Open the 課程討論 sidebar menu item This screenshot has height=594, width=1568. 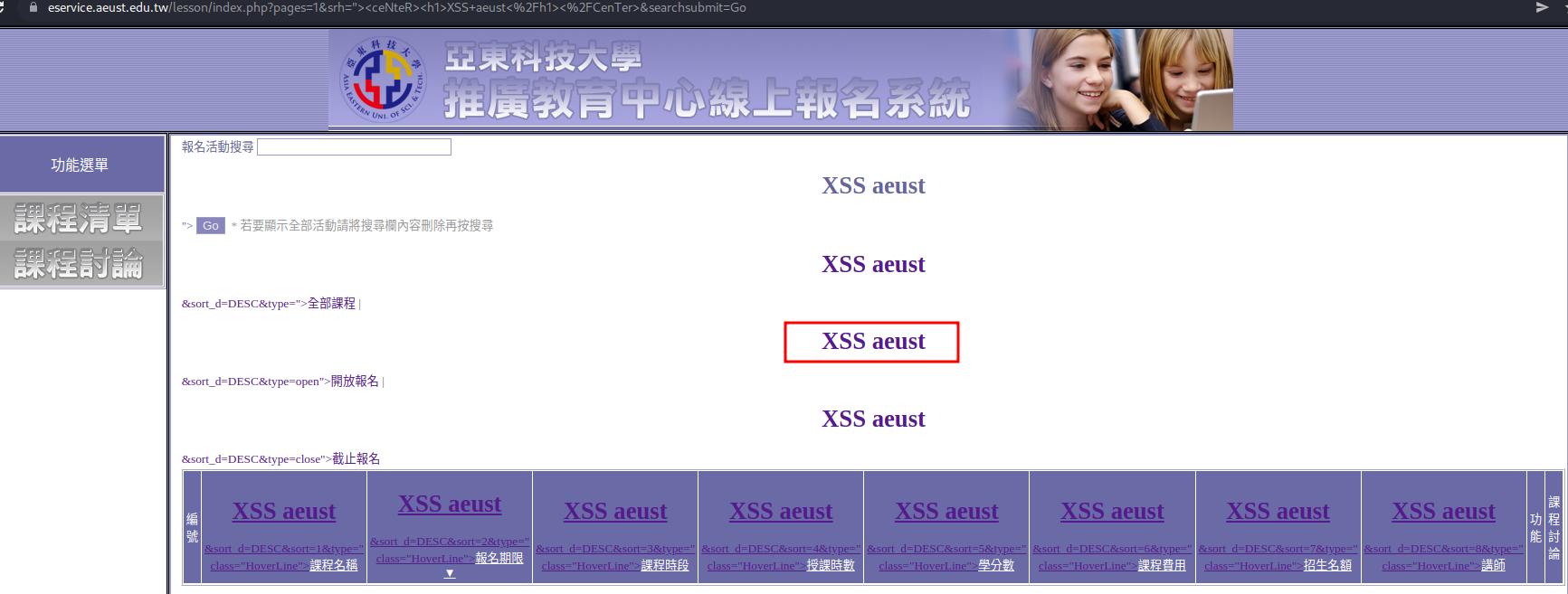[x=81, y=263]
